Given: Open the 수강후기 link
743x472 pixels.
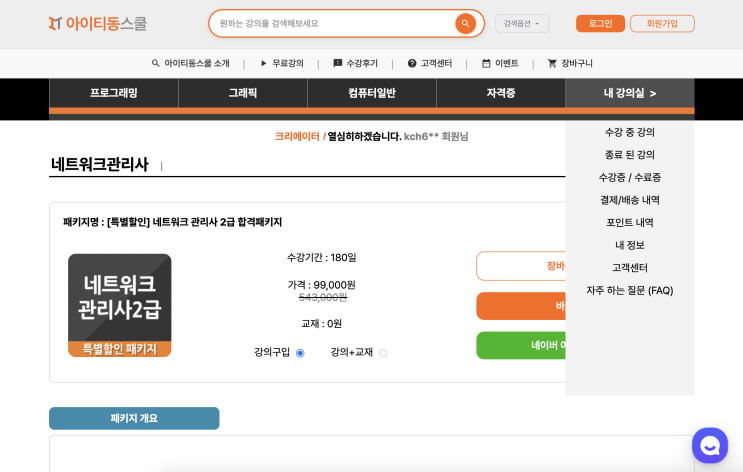Looking at the screenshot, I should click(x=362, y=63).
